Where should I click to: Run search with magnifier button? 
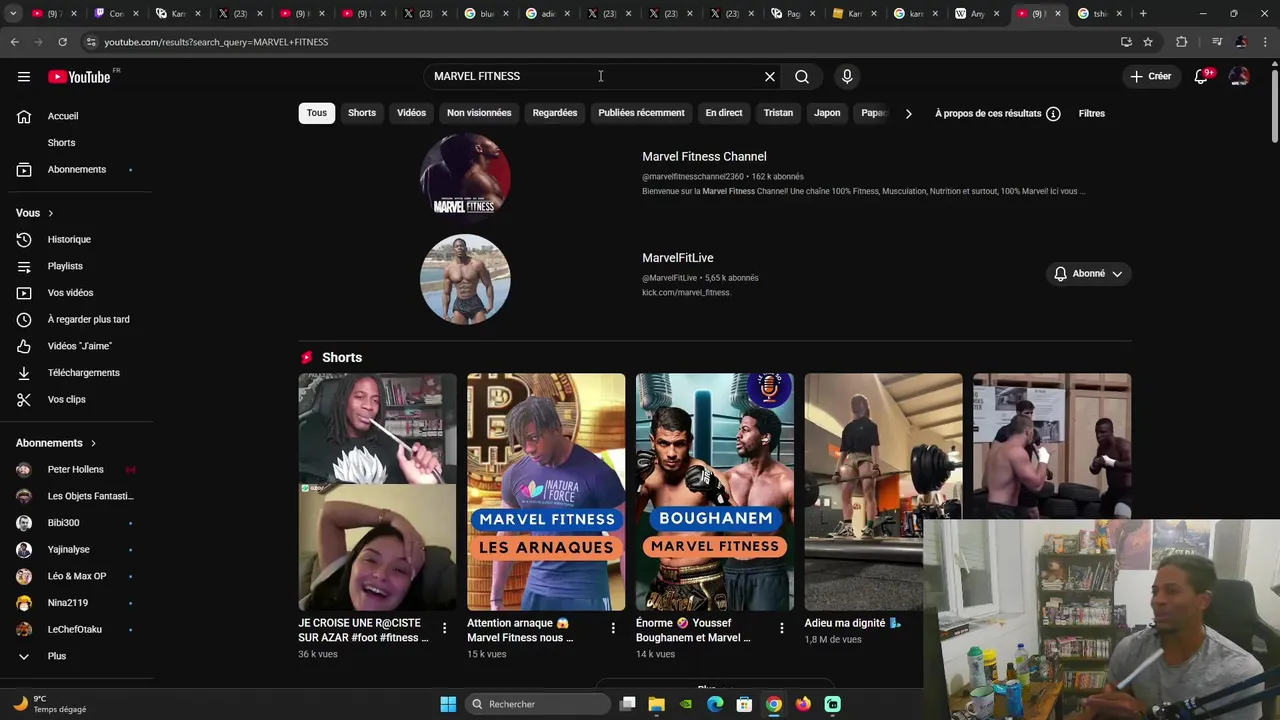[802, 77]
